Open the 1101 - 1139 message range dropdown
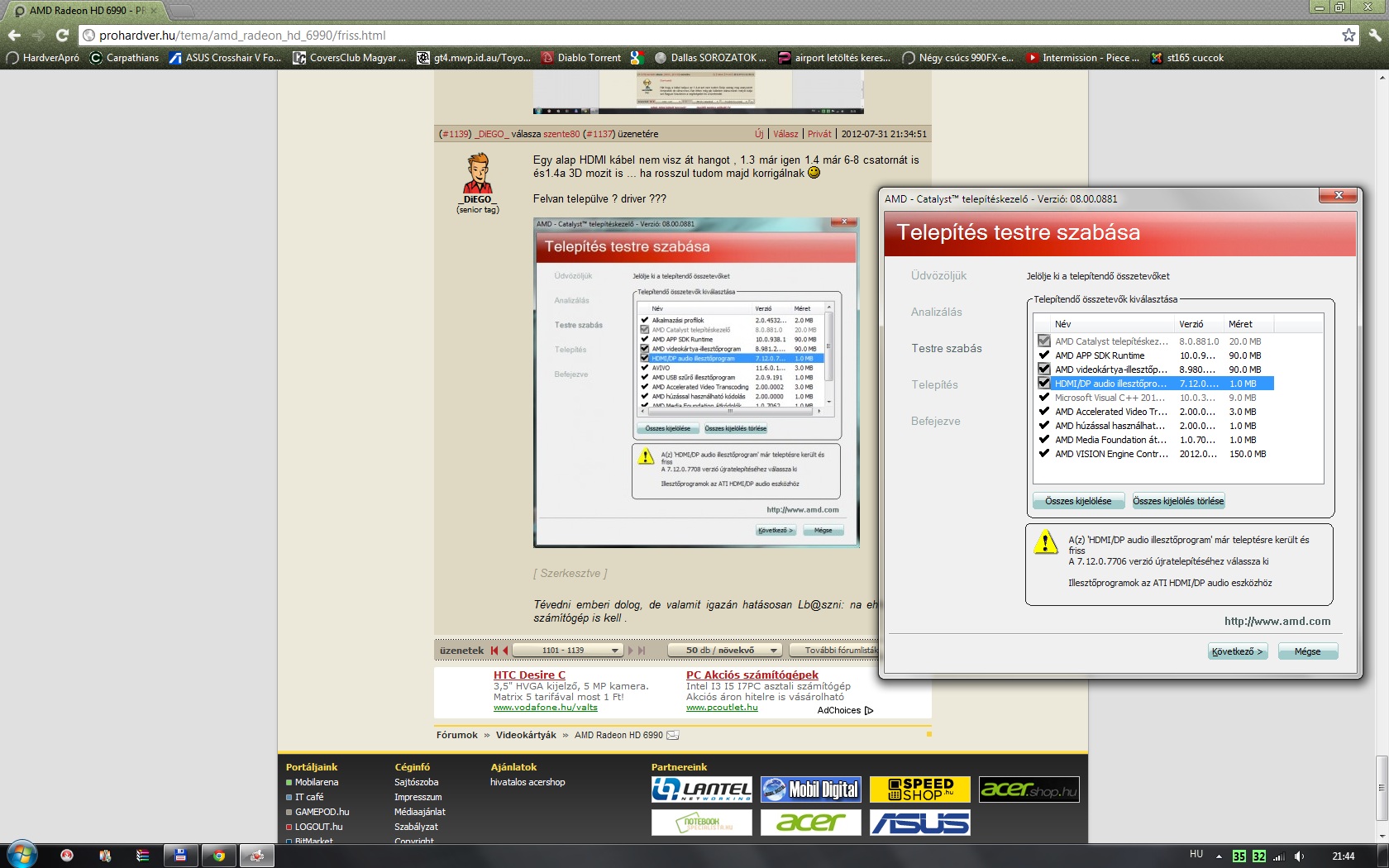The image size is (1389, 868). (568, 651)
